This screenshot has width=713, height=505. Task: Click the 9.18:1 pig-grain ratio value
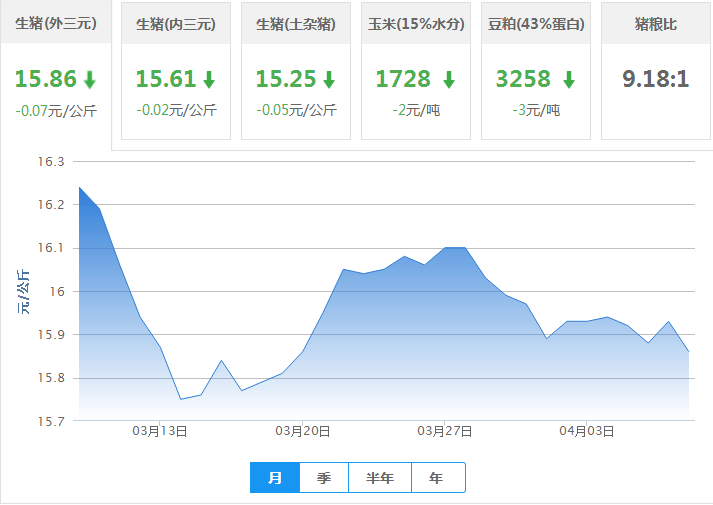(656, 79)
